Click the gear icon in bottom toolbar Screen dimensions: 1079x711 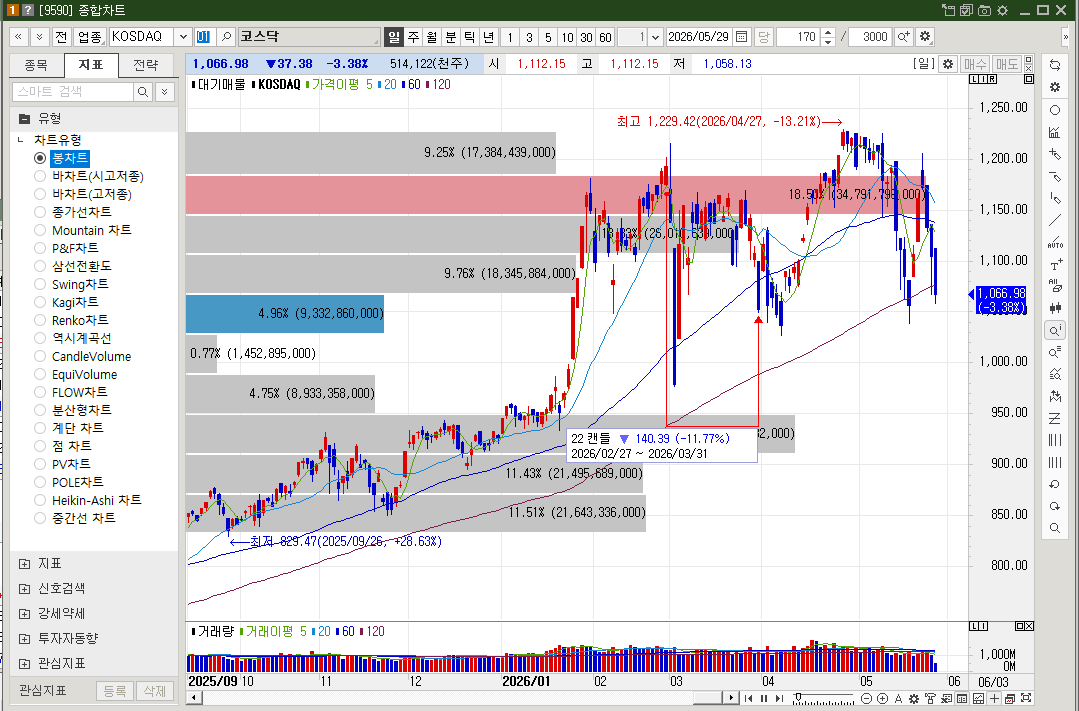tap(914, 699)
